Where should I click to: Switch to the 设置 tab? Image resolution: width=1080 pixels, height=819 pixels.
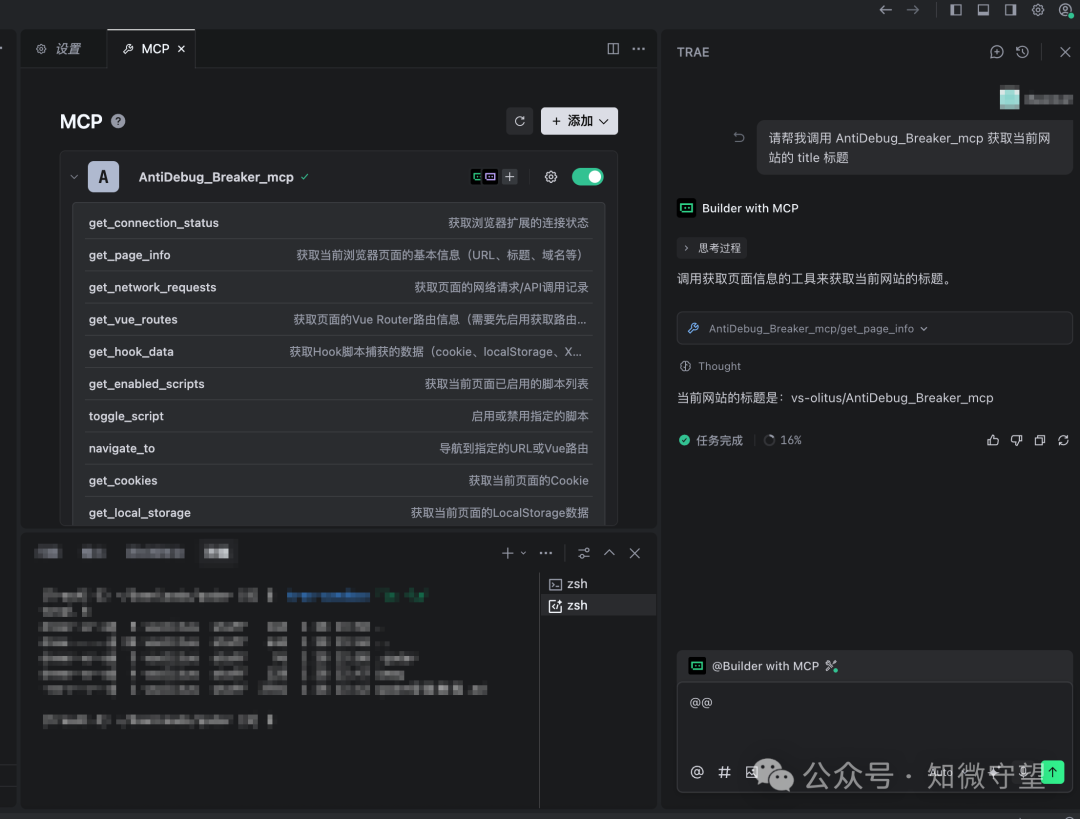(59, 49)
